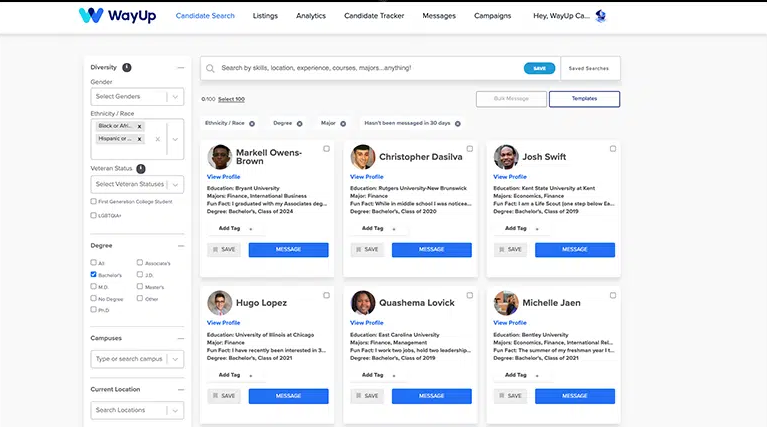The width and height of the screenshot is (767, 427).
Task: Collapse the Campuses filter section
Action: pos(181,338)
